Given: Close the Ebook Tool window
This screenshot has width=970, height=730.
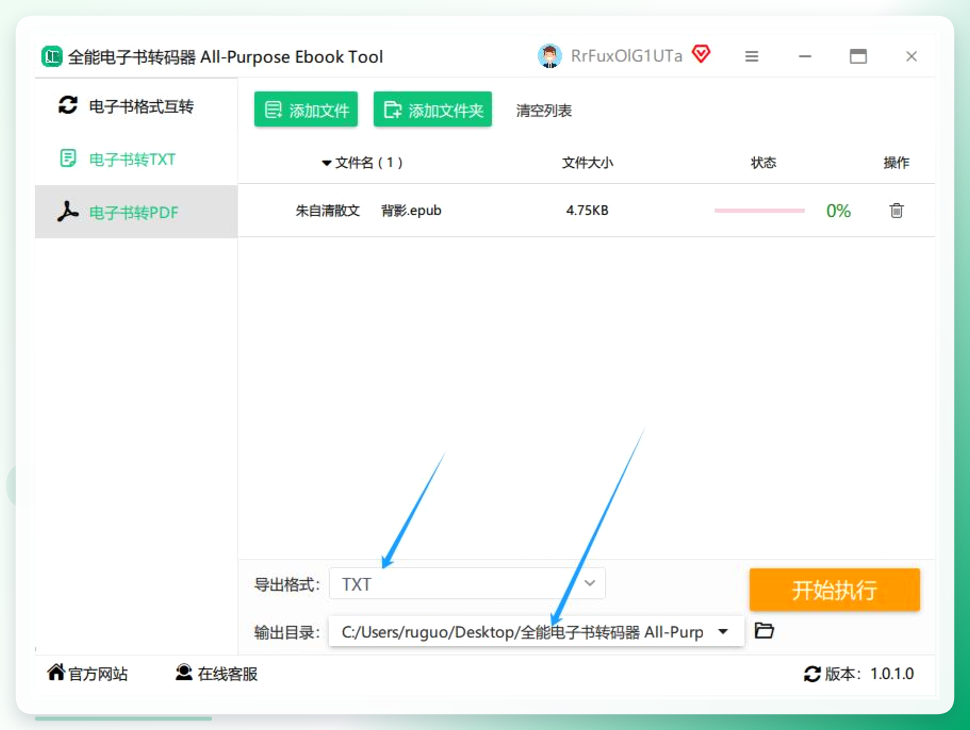Looking at the screenshot, I should 911,56.
